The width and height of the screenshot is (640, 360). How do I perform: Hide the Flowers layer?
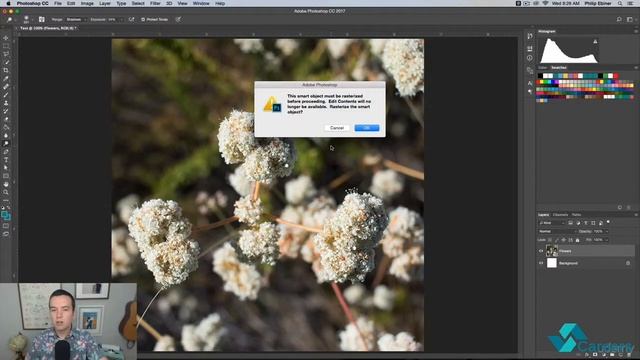(541, 251)
